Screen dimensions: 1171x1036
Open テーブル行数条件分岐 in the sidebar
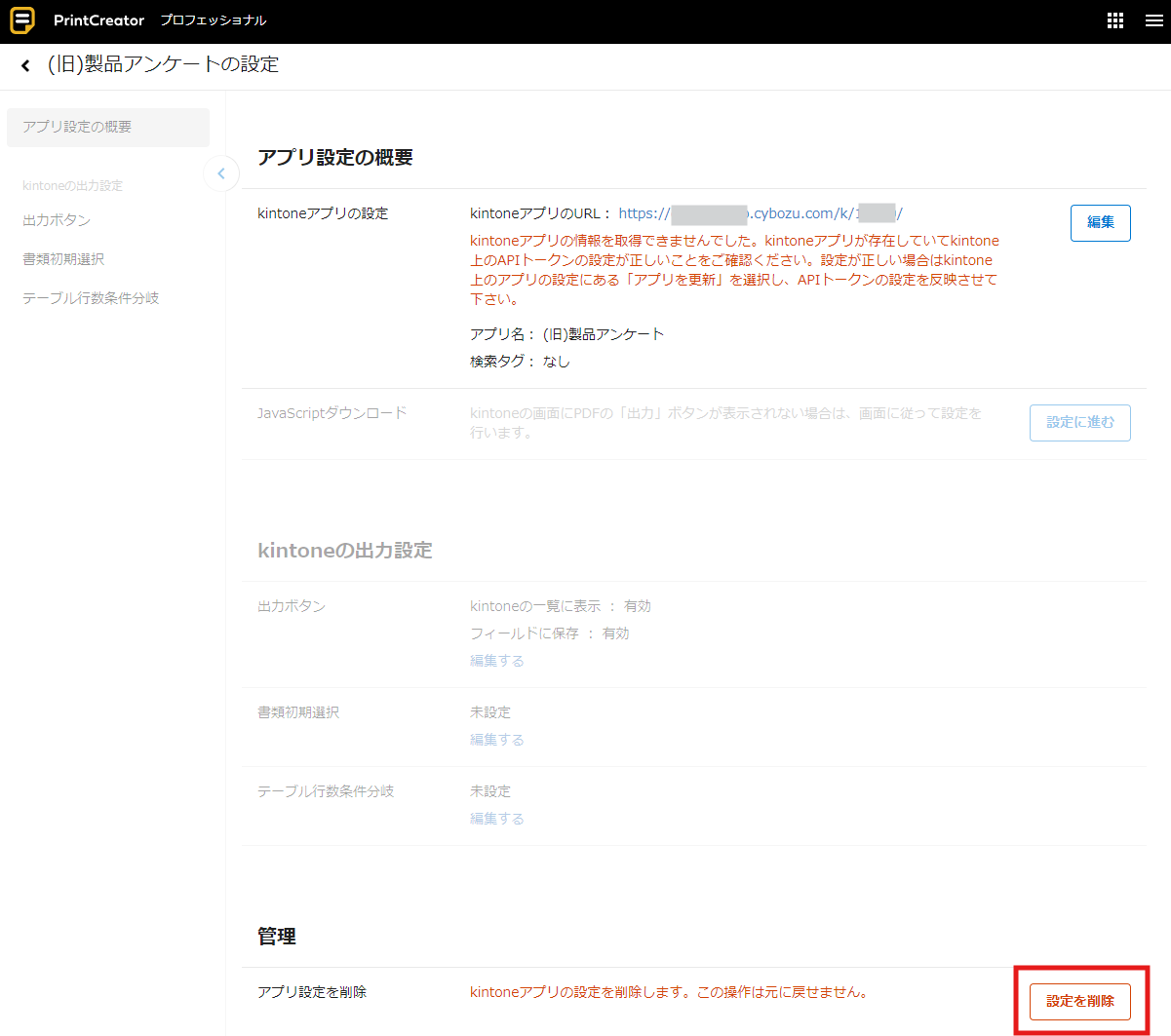point(91,298)
